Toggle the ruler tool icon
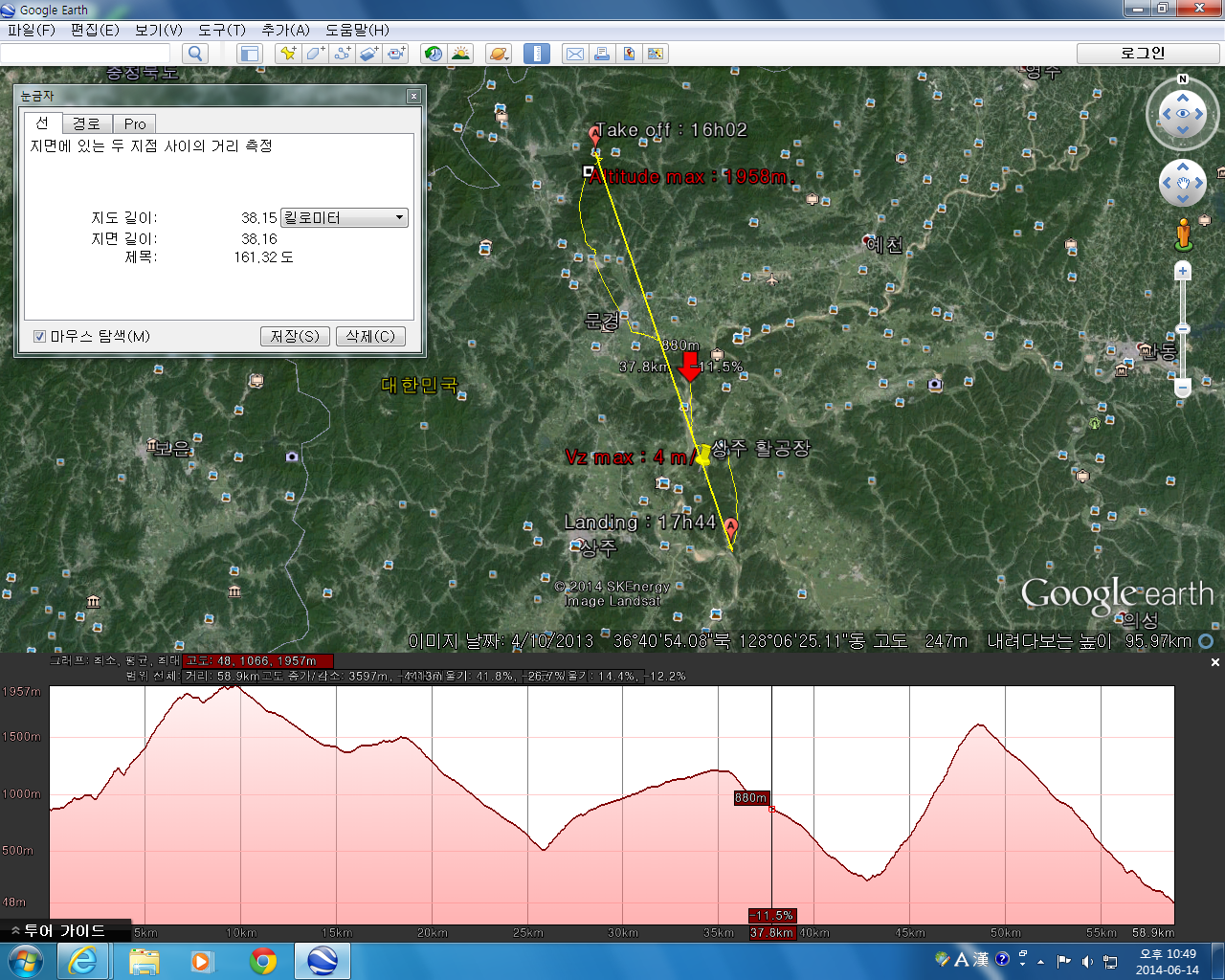The height and width of the screenshot is (980, 1225). tap(537, 54)
